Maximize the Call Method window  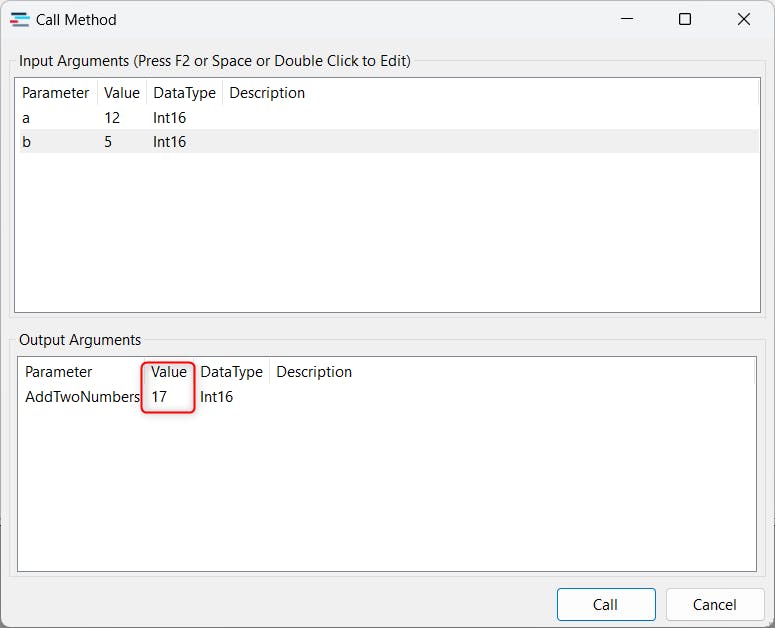685,19
